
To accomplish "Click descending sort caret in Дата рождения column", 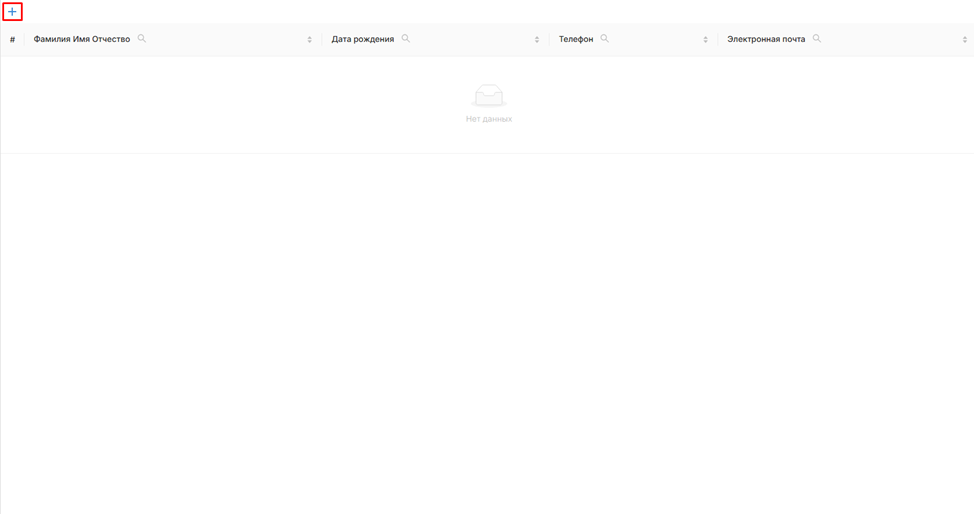I will [537, 42].
